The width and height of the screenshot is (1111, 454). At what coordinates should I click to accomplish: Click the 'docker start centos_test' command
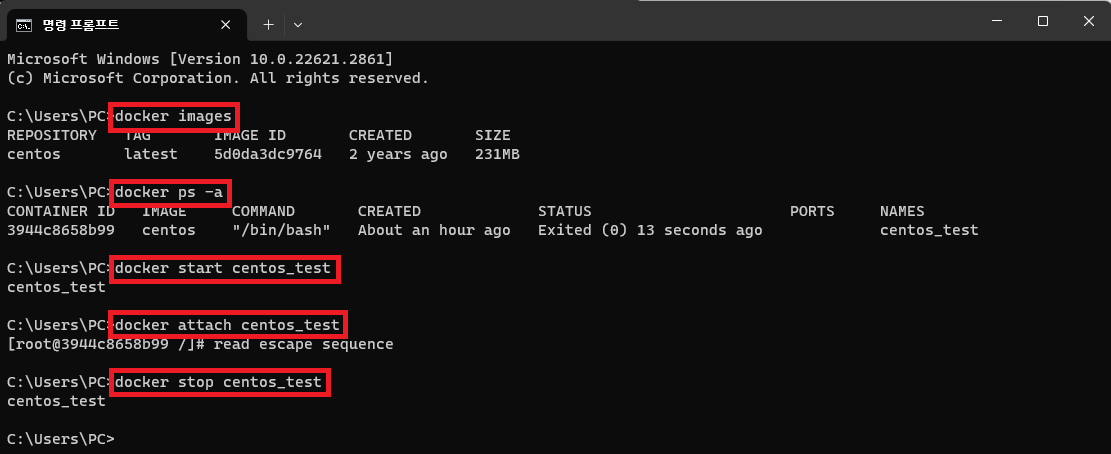click(x=222, y=268)
